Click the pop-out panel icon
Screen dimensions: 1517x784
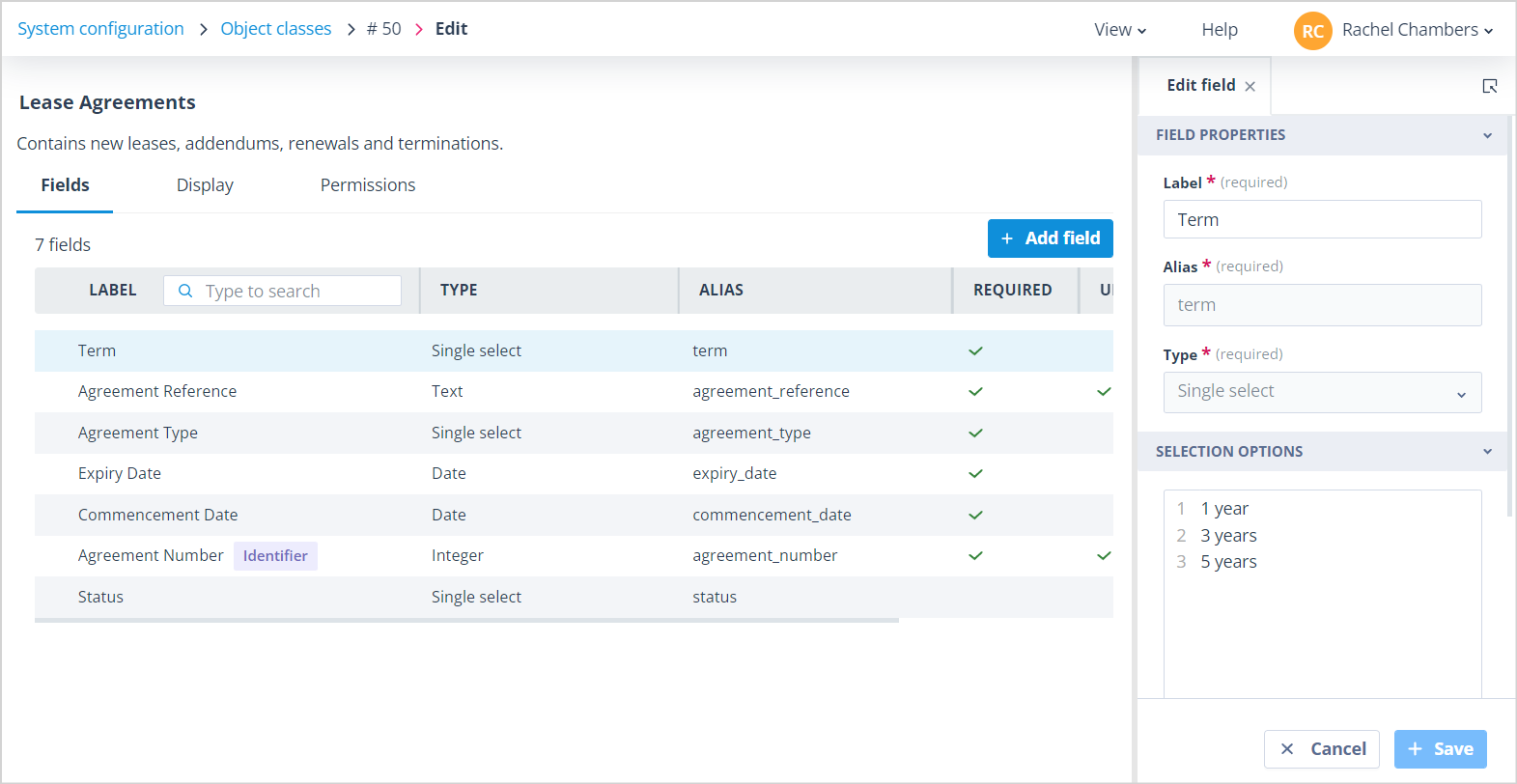(1490, 86)
